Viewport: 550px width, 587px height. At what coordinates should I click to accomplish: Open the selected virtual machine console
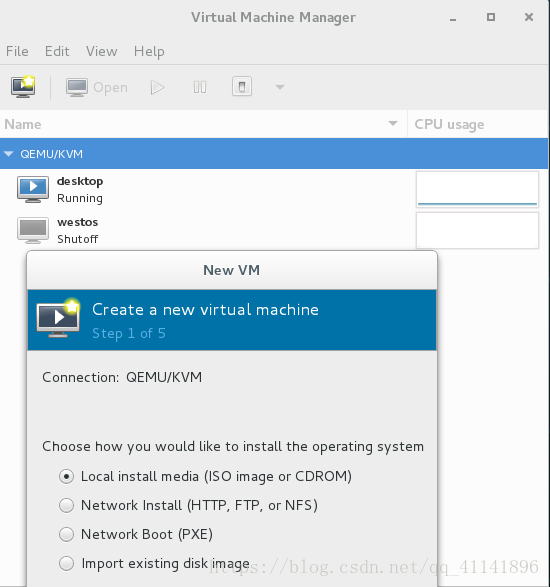pos(97,87)
